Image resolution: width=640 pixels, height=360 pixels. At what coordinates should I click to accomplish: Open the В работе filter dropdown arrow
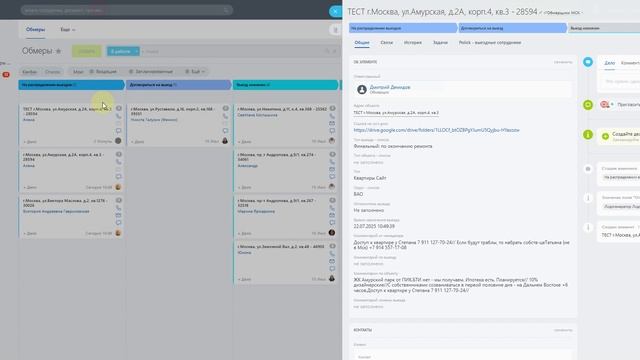pyautogui.click(x=136, y=51)
